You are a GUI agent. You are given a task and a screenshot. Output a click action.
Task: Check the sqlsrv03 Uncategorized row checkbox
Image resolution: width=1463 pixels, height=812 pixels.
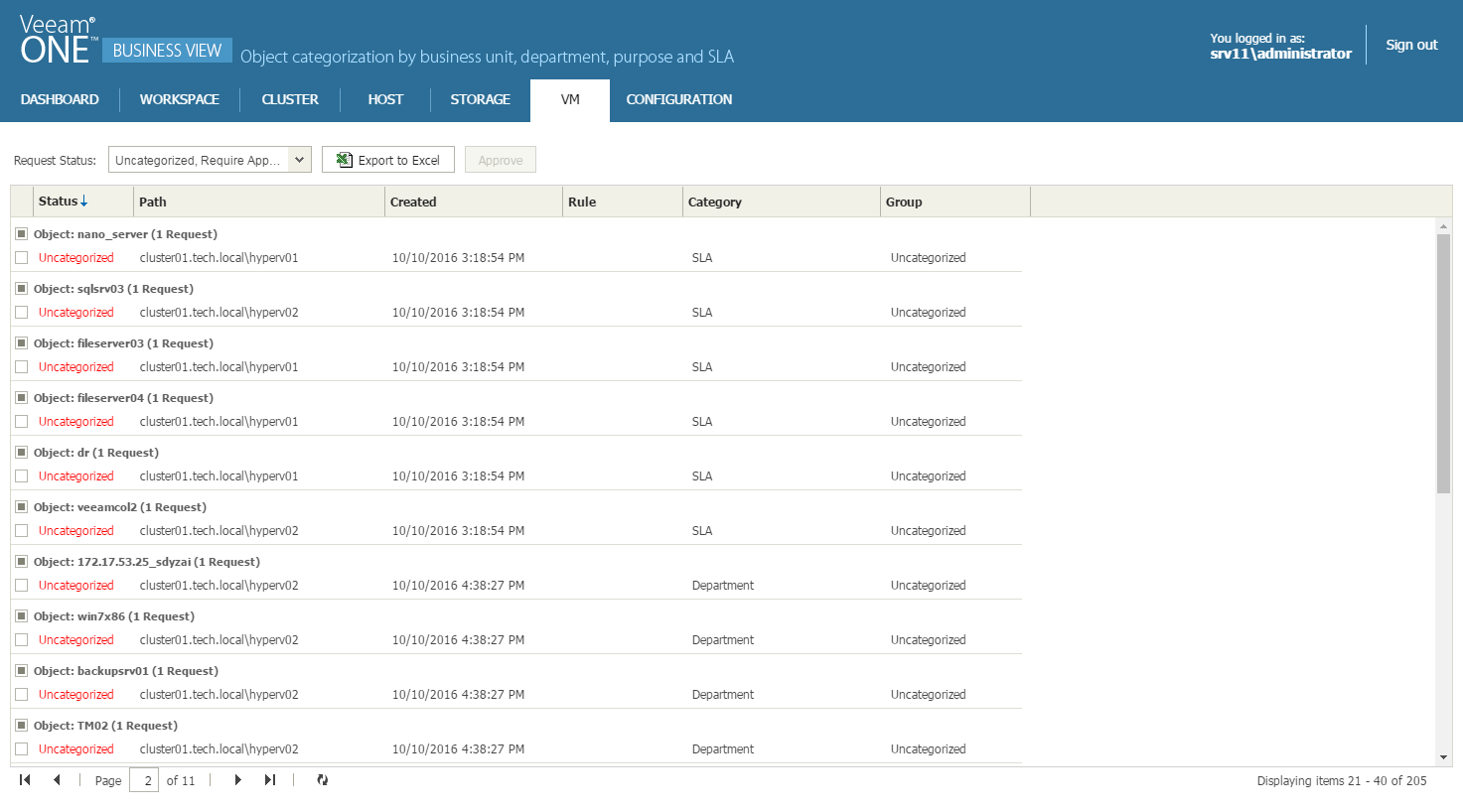[22, 312]
